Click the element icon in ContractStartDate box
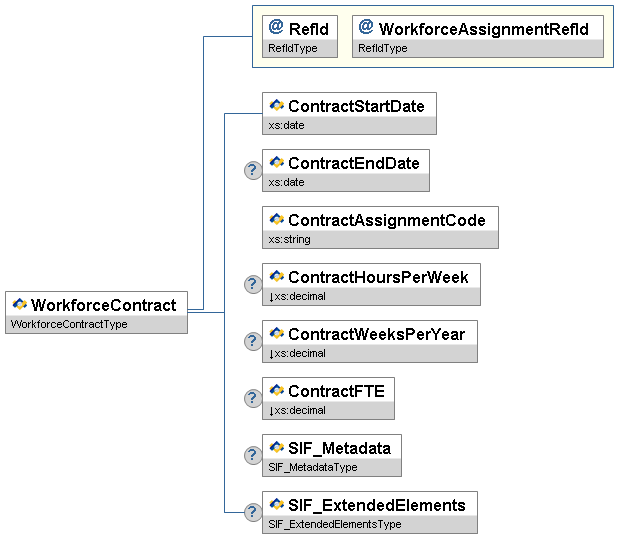618x538 pixels. [277, 106]
